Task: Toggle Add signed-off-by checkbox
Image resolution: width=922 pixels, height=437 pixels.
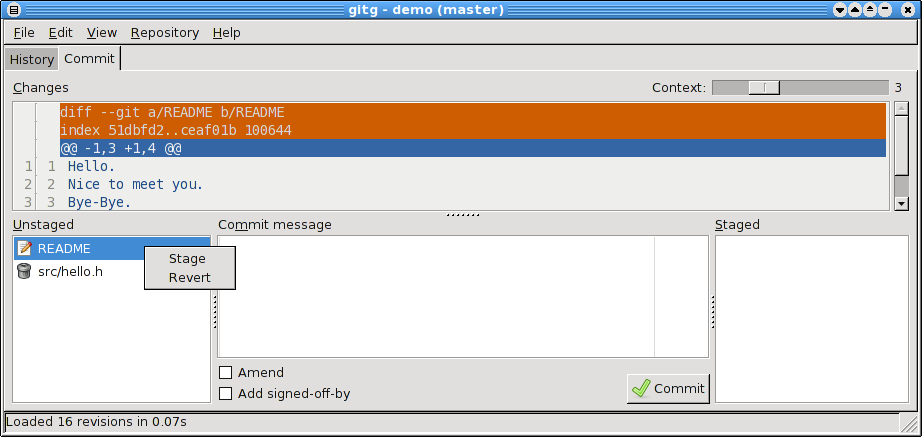Action: [225, 393]
